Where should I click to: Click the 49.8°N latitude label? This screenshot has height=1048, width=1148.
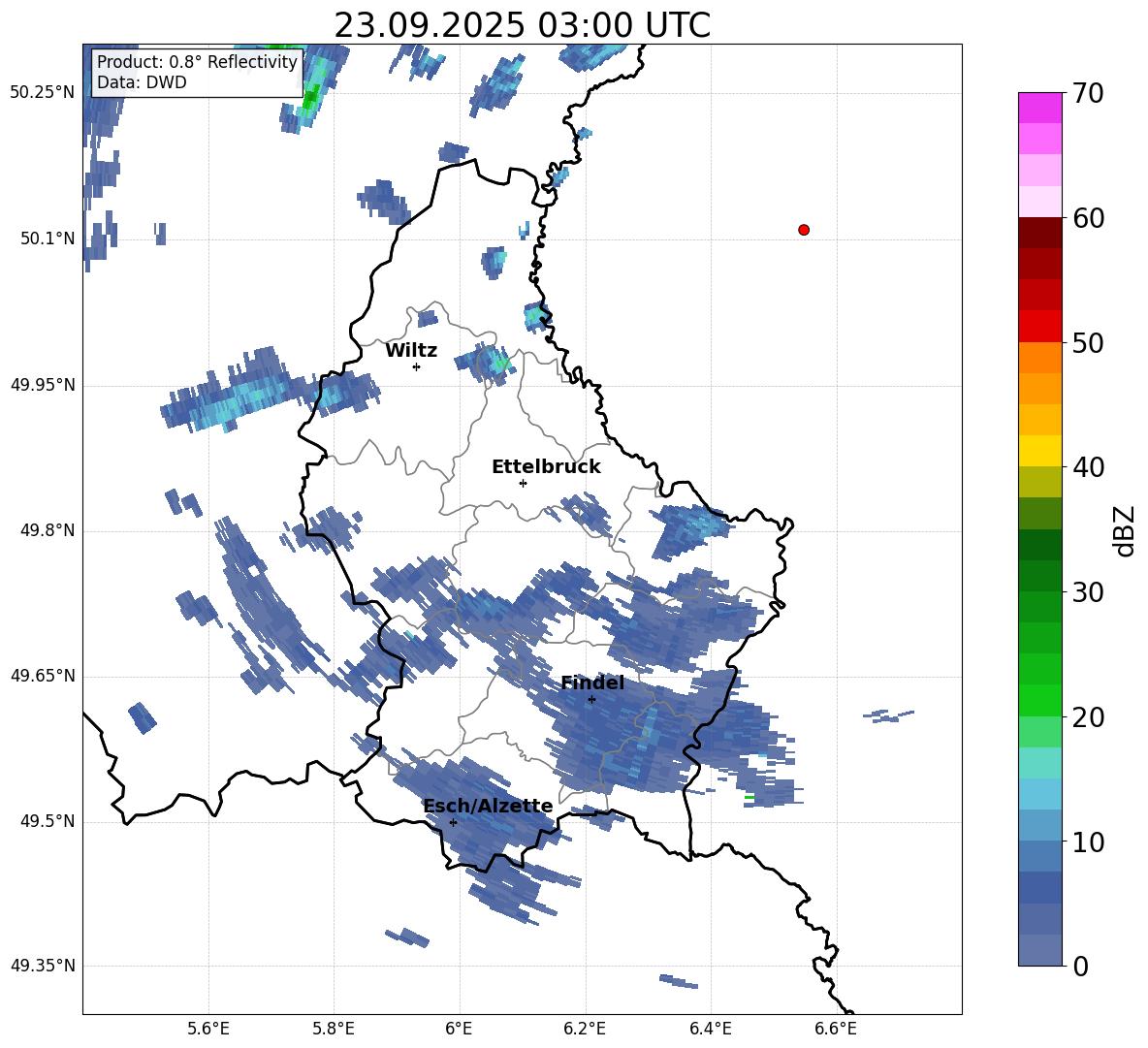tap(48, 530)
